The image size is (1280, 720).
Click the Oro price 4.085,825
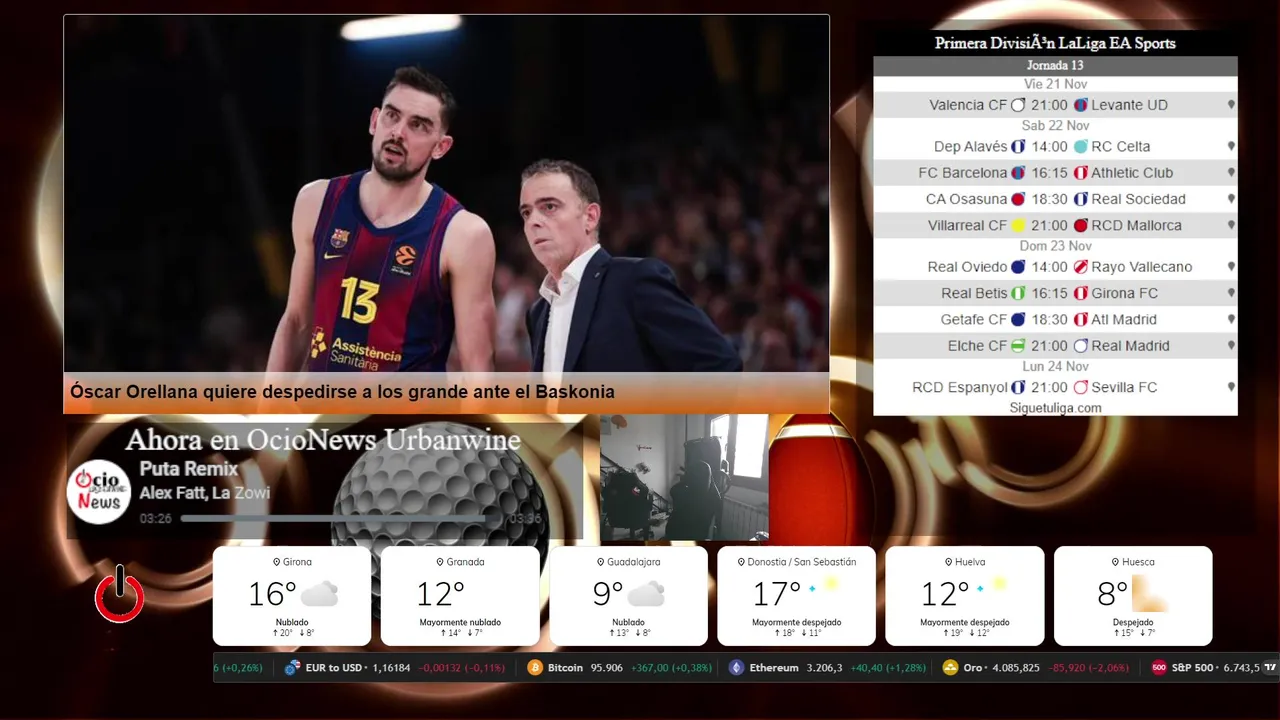coord(1016,668)
